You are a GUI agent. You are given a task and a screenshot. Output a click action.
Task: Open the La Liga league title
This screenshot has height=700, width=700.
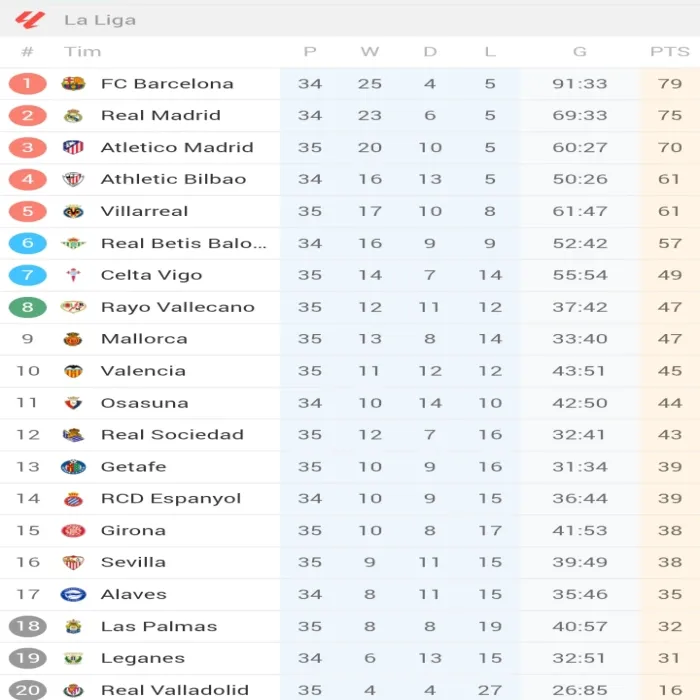[x=100, y=20]
